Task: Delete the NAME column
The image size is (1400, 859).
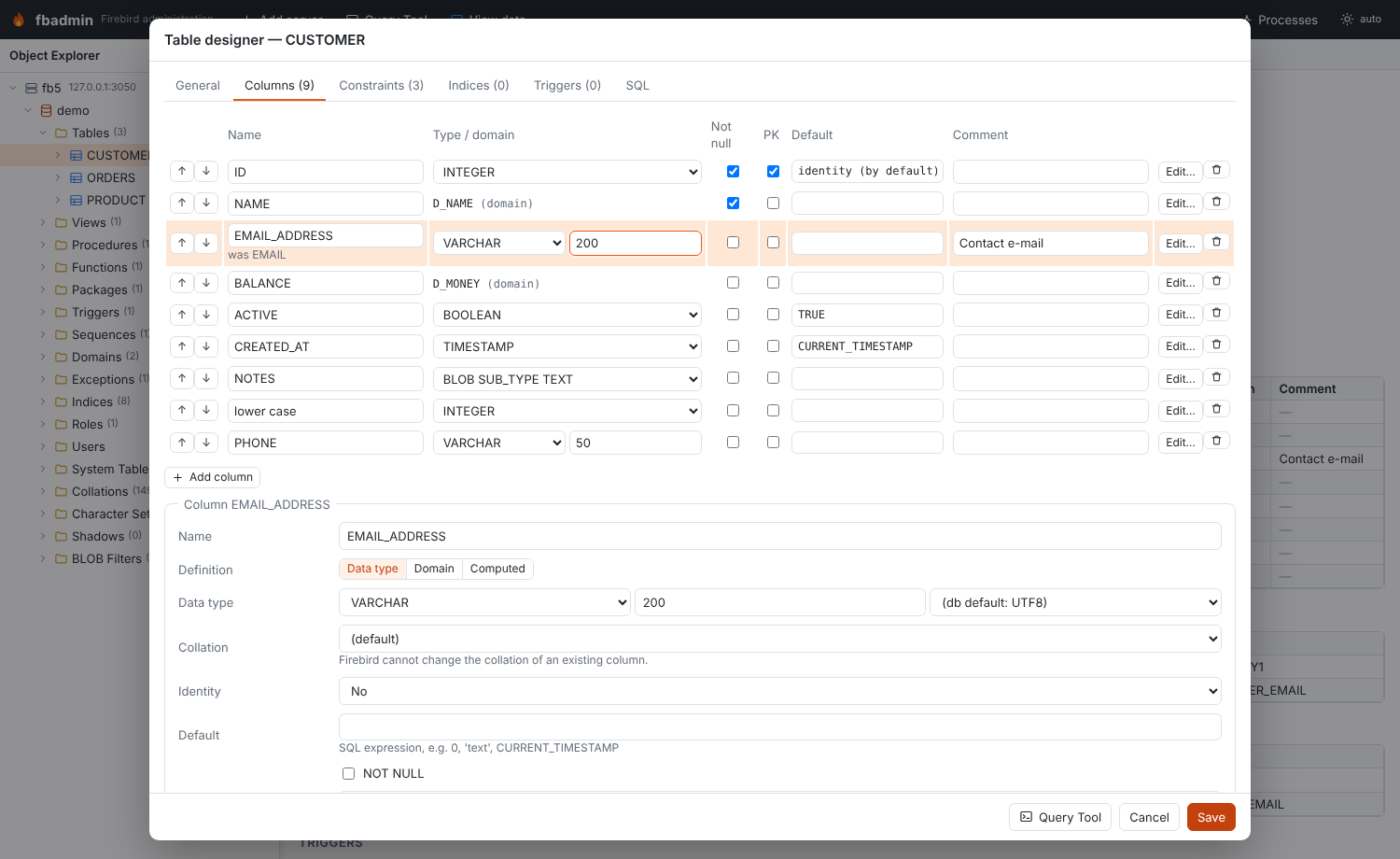Action: (x=1216, y=202)
